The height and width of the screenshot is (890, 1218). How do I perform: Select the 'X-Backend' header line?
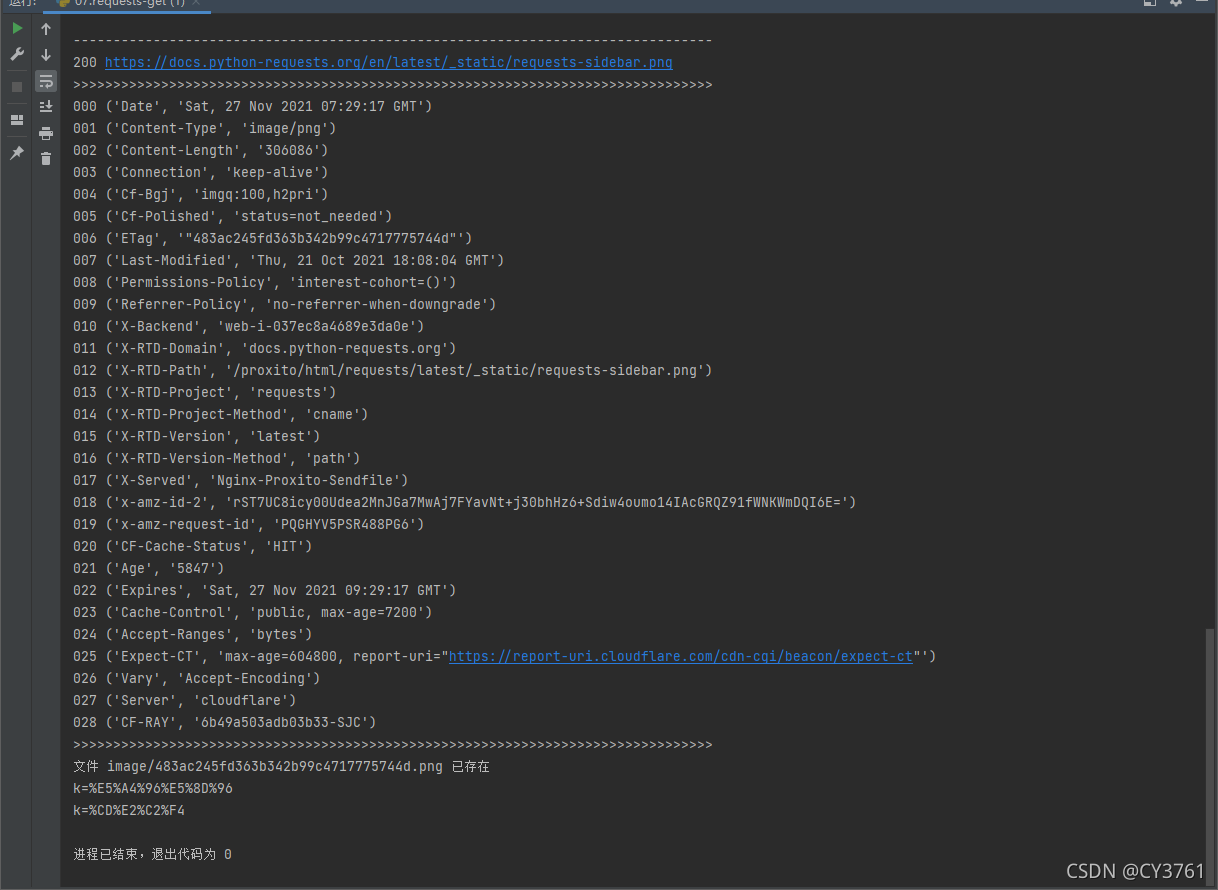click(249, 326)
